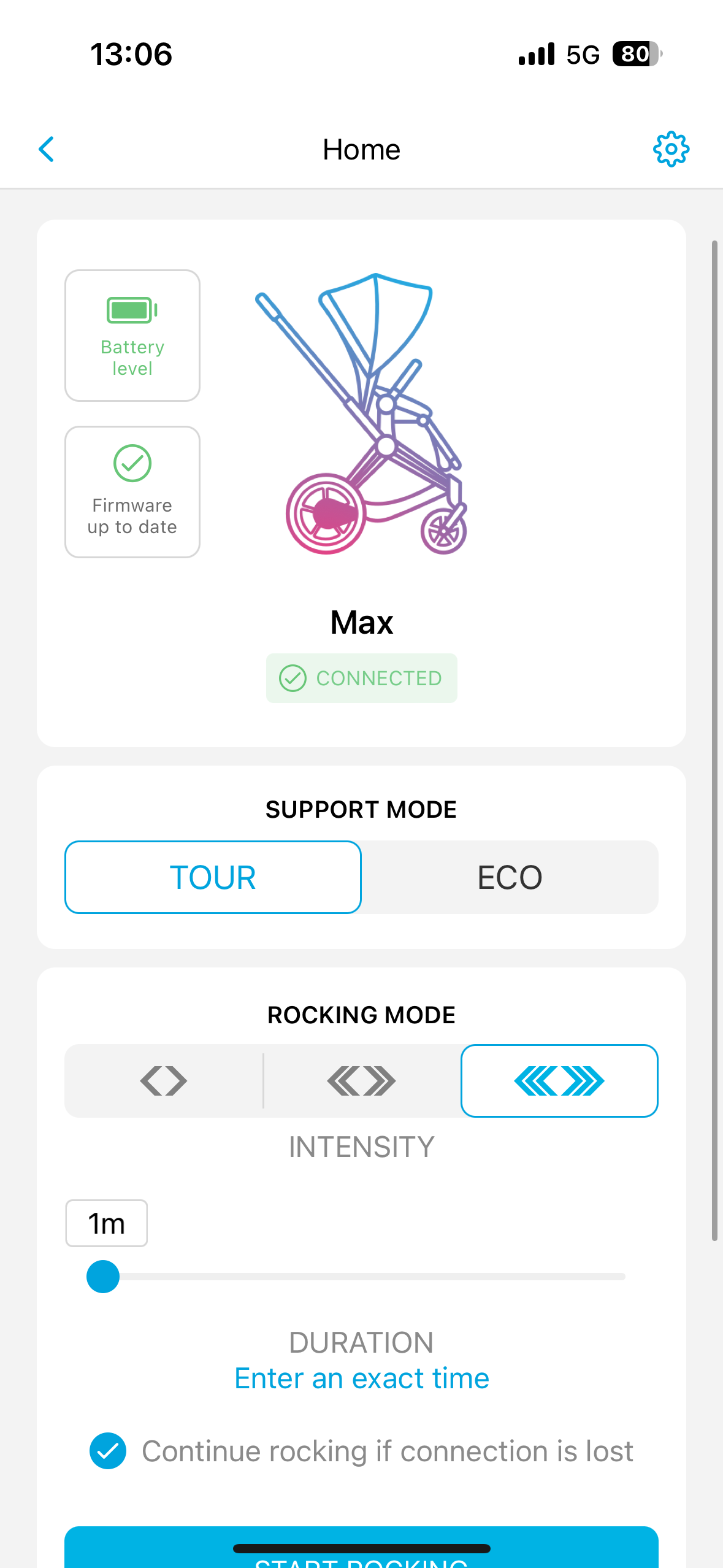Screen dimensions: 723x1568
Task: Tap the back chevron arrow
Action: coord(47,149)
